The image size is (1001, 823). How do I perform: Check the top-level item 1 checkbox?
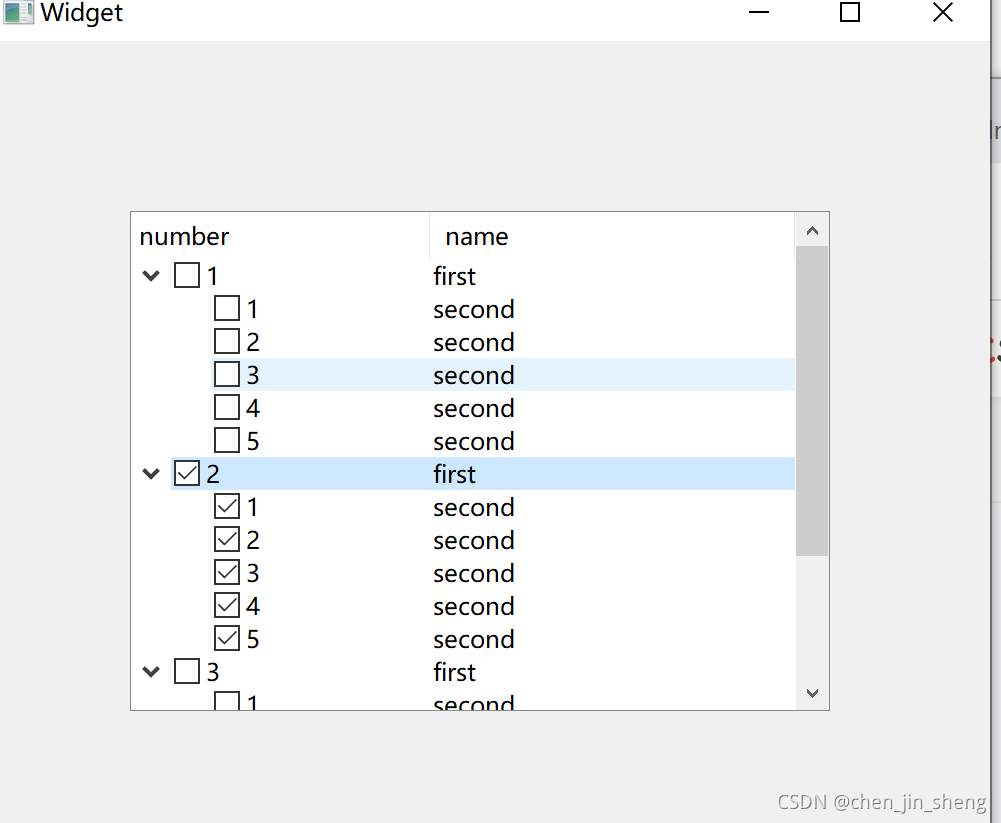pyautogui.click(x=187, y=275)
